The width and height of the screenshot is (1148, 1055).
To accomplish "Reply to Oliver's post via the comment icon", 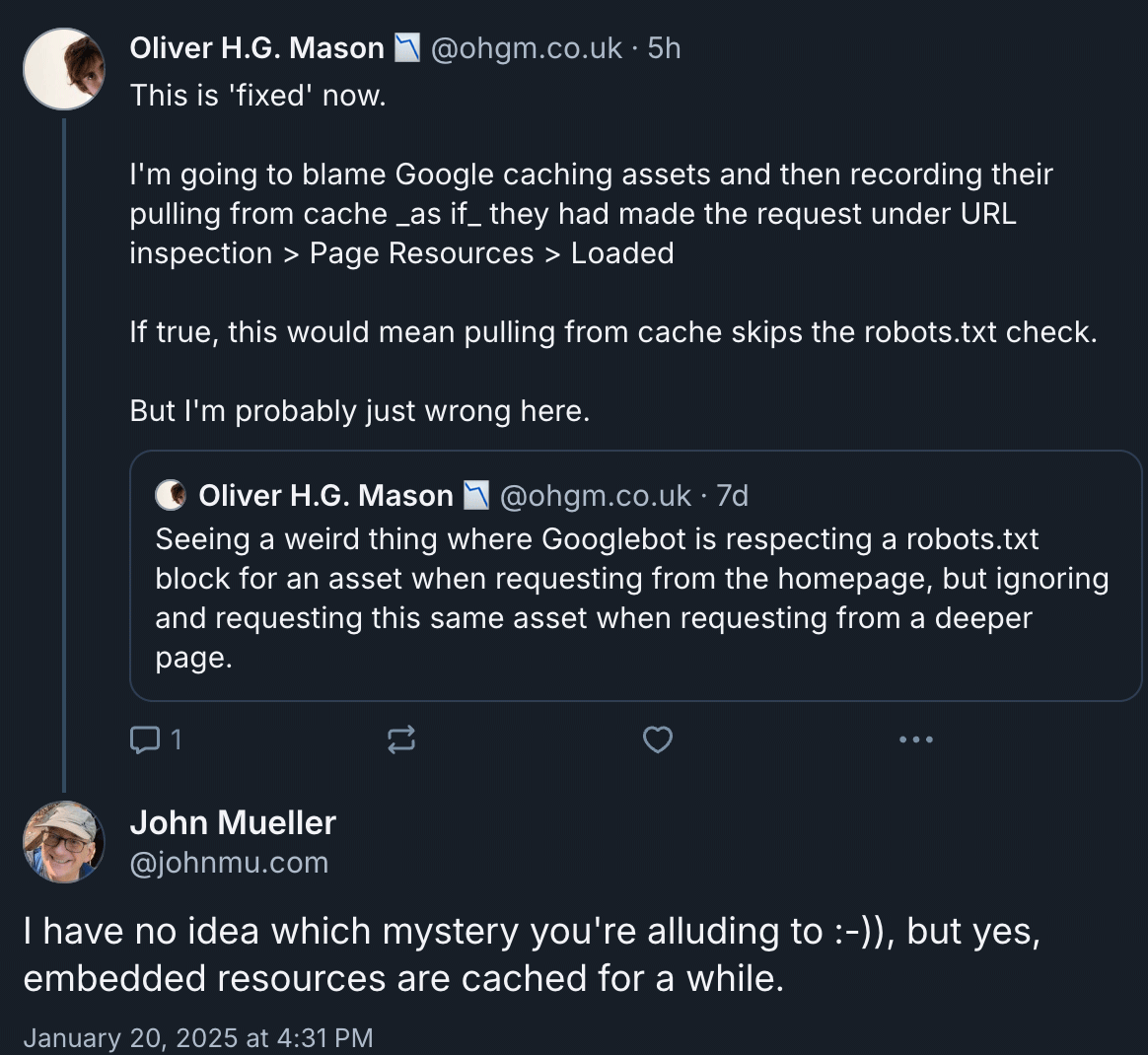I will point(146,739).
